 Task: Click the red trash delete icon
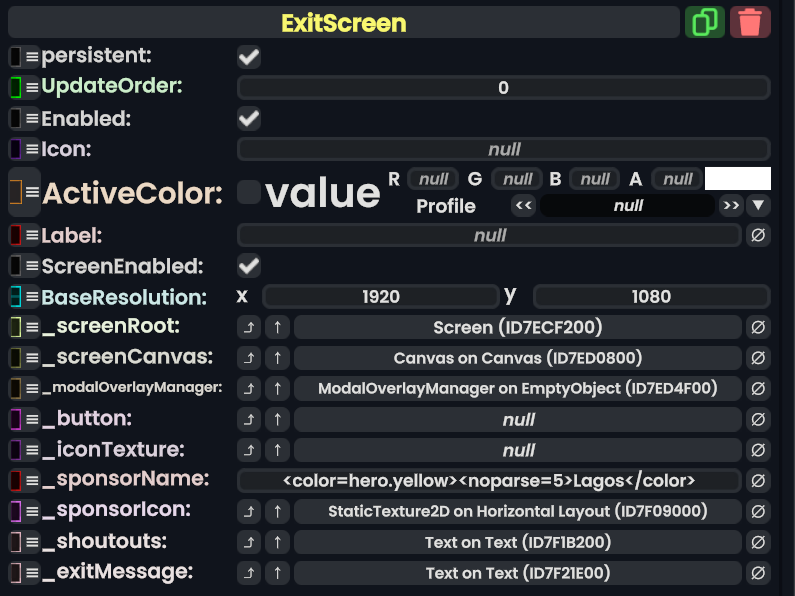tap(750, 22)
